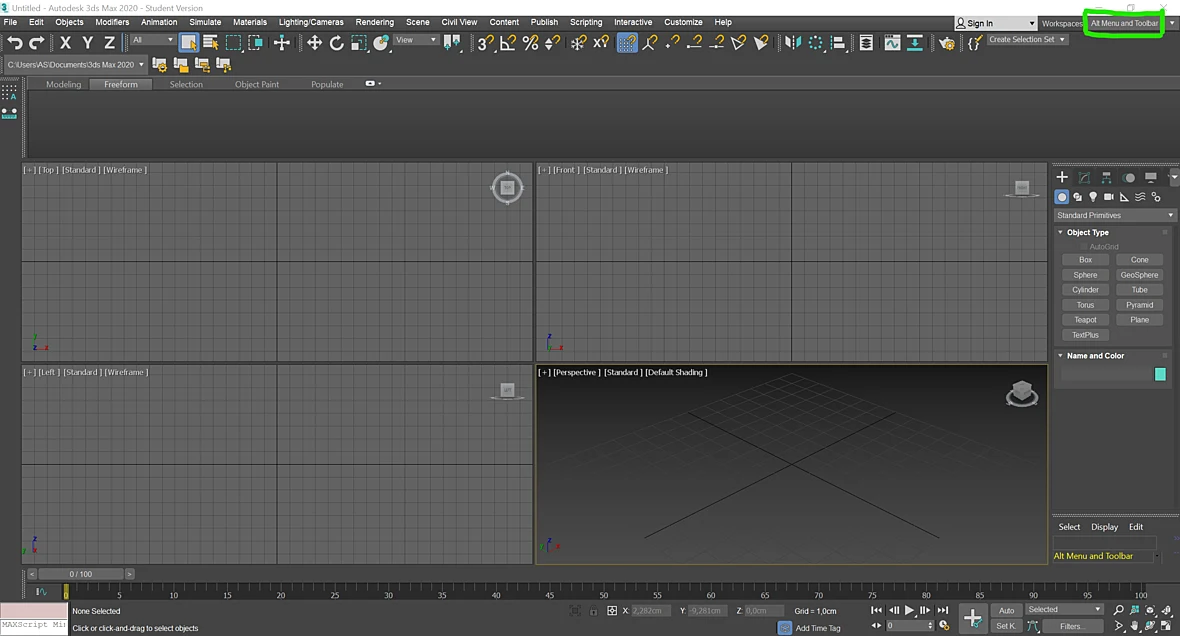Screen dimensions: 1180x636
Task: Click the object color swatch
Action: click(1160, 374)
